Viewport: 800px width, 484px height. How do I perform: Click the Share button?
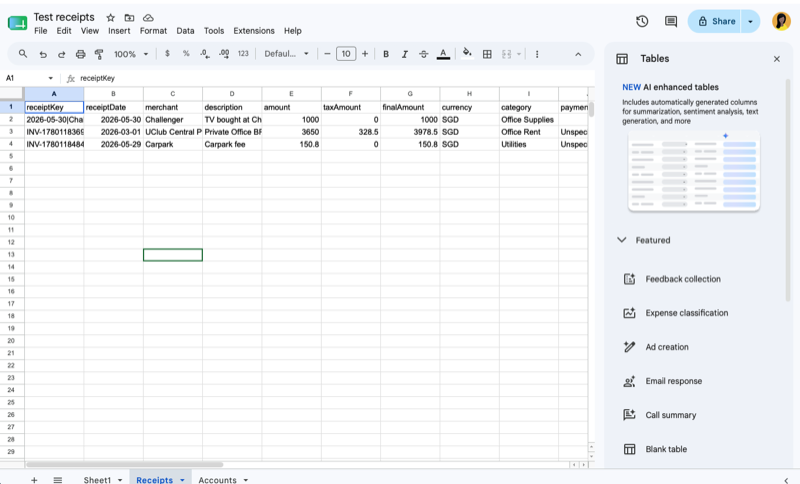[x=715, y=21]
